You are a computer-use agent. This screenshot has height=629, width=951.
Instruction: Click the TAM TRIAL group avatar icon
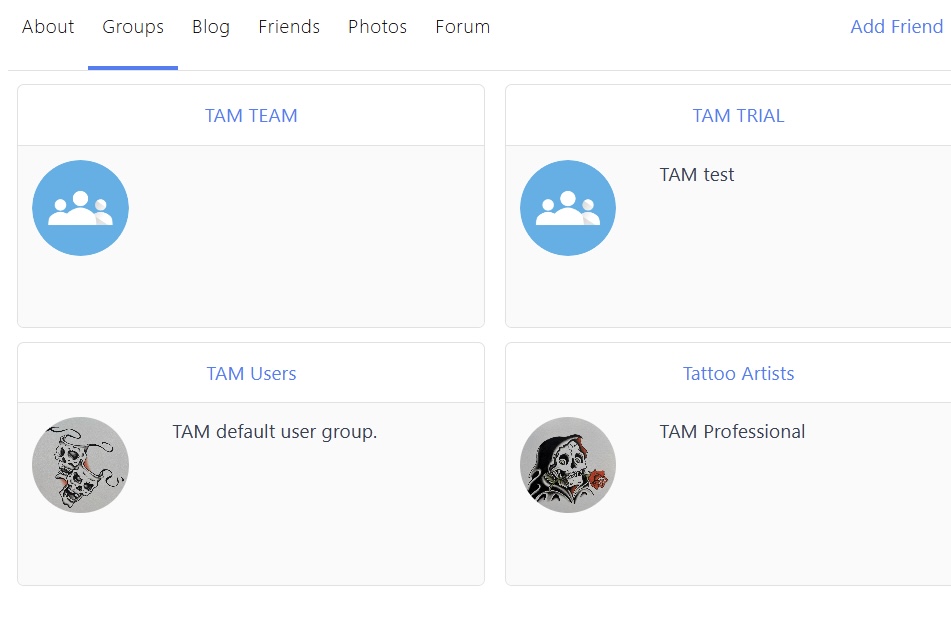point(568,208)
